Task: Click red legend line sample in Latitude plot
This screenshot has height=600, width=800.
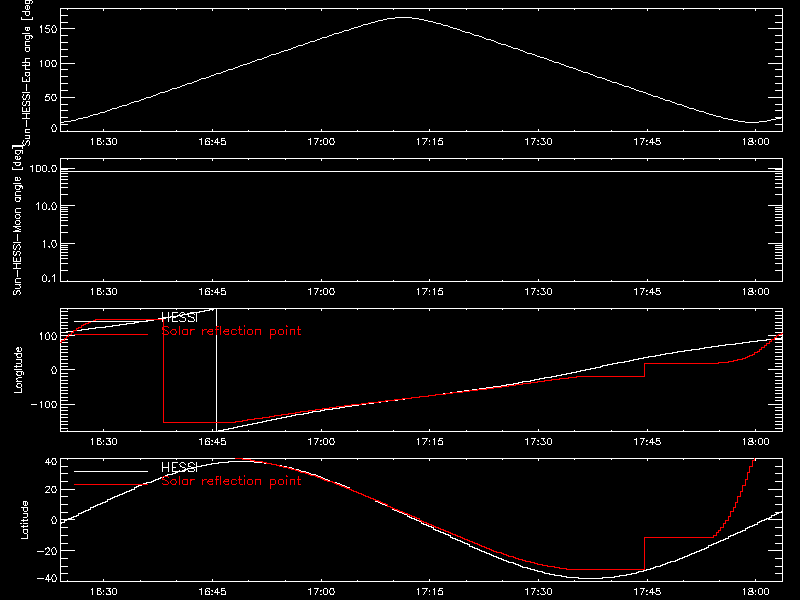Action: [x=111, y=485]
